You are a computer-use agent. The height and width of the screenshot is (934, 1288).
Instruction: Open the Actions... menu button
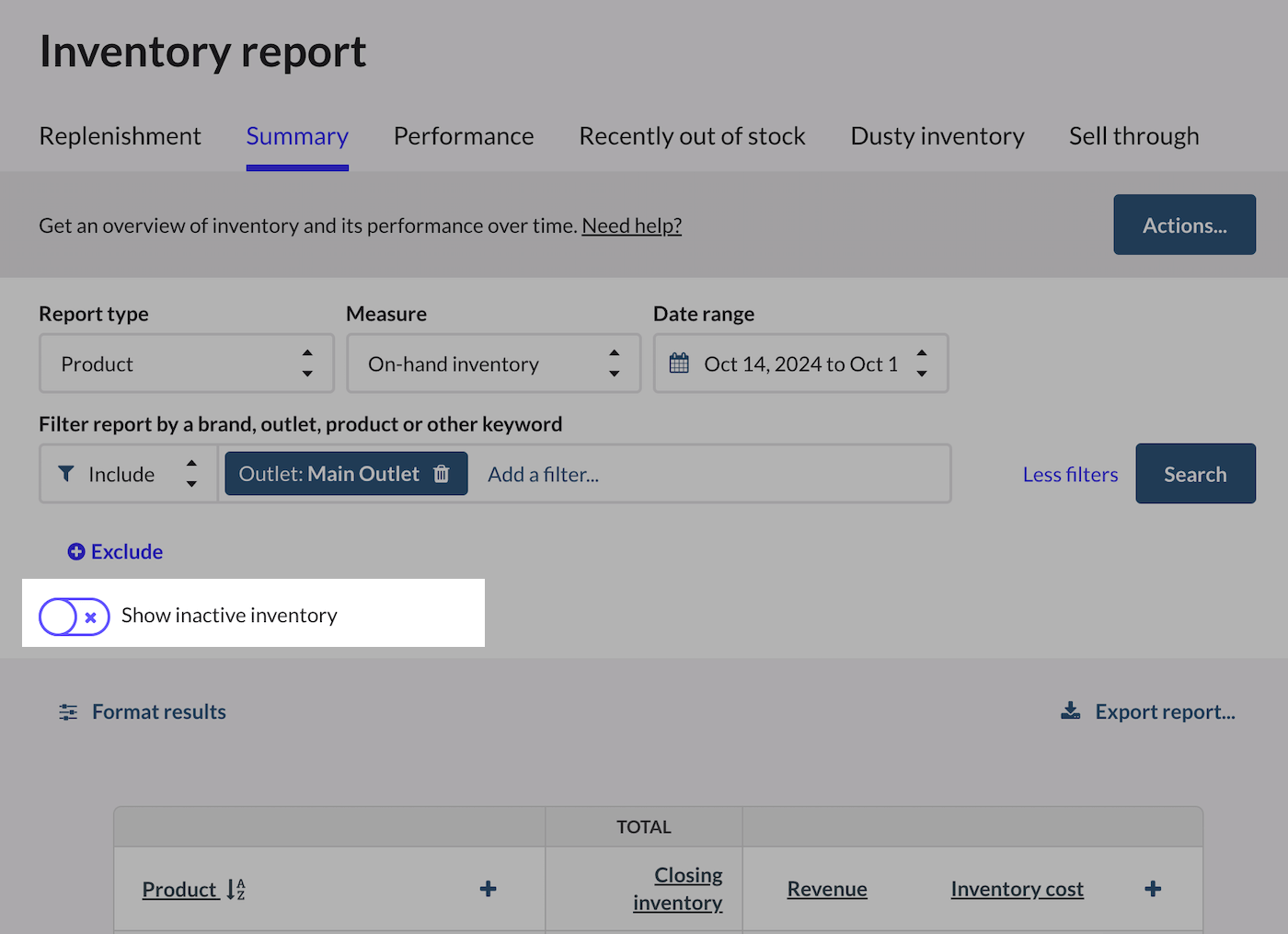[x=1185, y=225]
